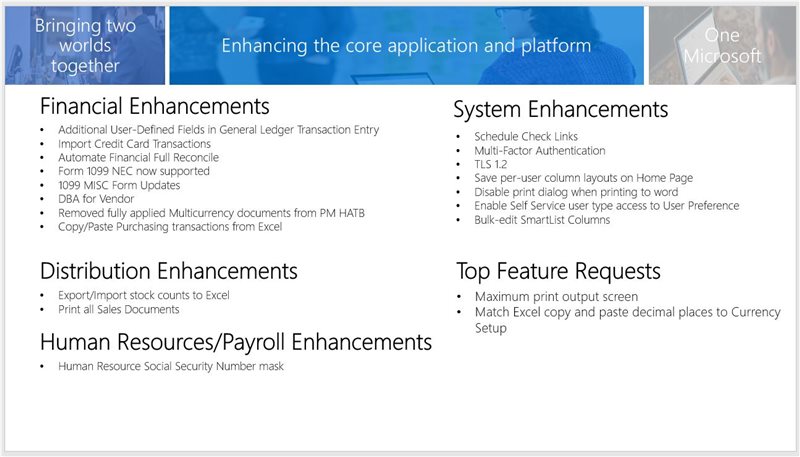Open 'Enhancing the core application and platform' banner
Viewport: 800px width, 457px height.
[x=405, y=46]
